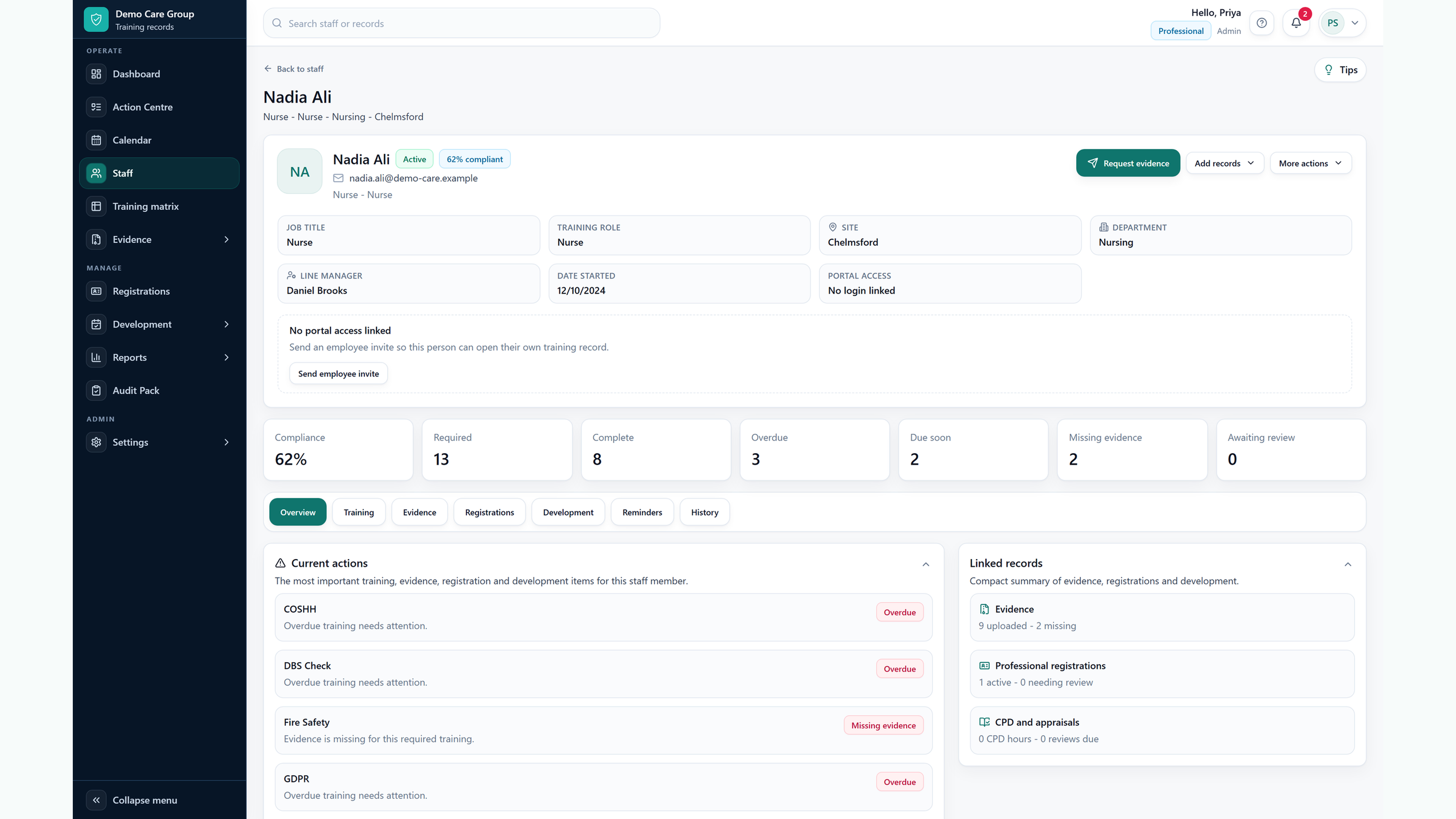Switch to the Training tab
This screenshot has height=819, width=1456.
point(359,512)
